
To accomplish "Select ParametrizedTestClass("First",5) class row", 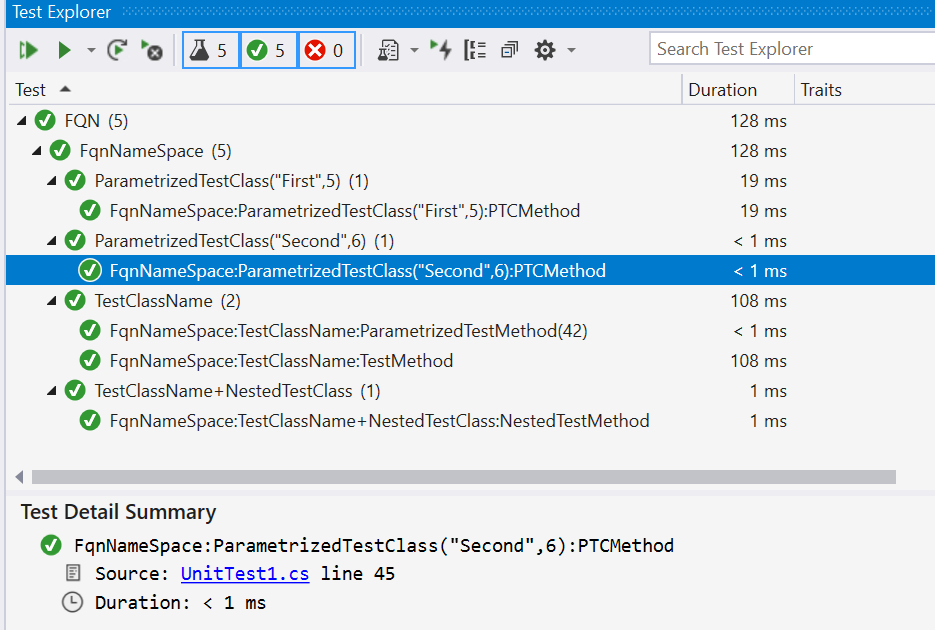I will (470, 181).
